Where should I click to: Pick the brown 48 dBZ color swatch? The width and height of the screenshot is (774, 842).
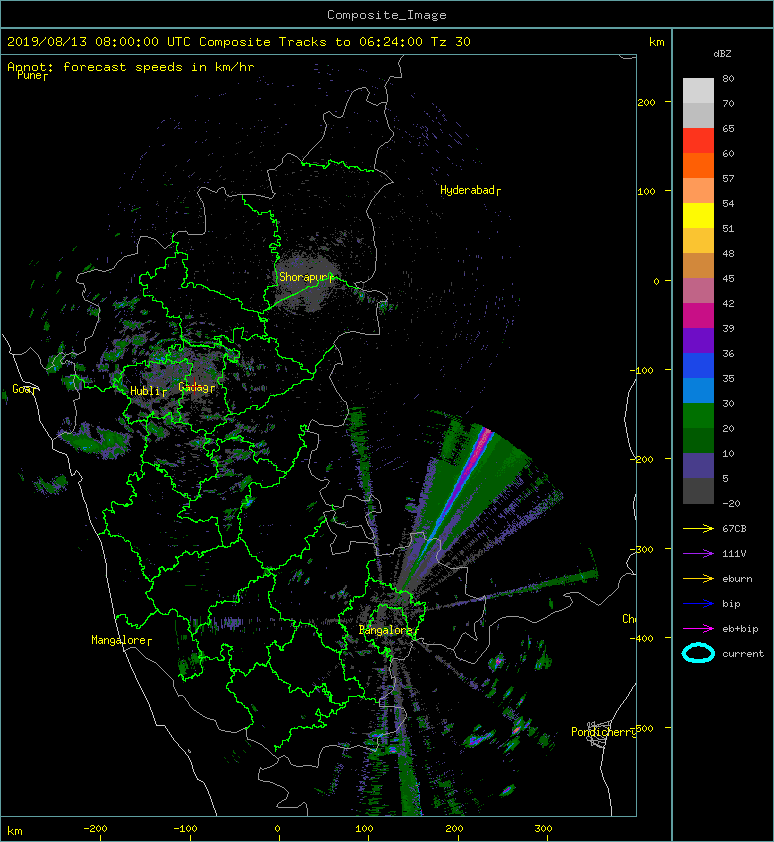tap(698, 265)
